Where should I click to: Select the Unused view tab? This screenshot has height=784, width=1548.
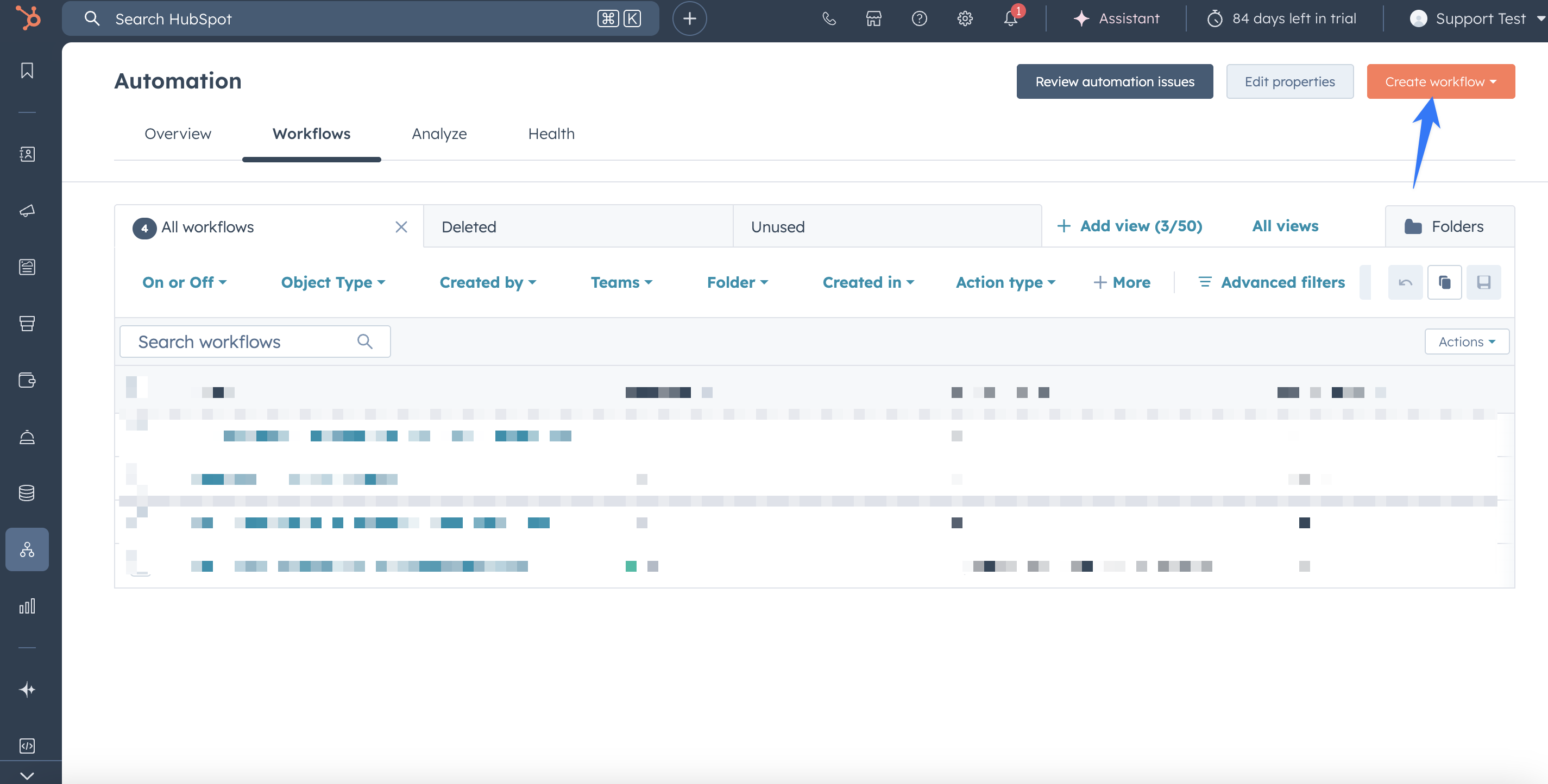(887, 226)
